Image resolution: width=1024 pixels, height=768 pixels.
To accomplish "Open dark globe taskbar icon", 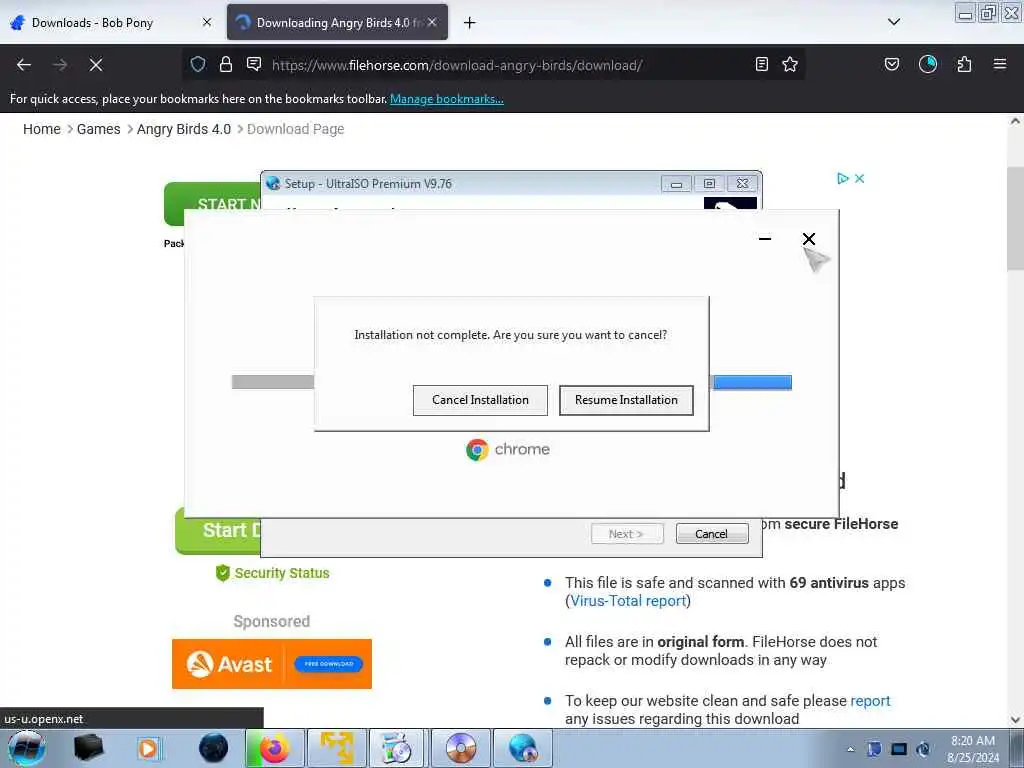I will click(214, 748).
